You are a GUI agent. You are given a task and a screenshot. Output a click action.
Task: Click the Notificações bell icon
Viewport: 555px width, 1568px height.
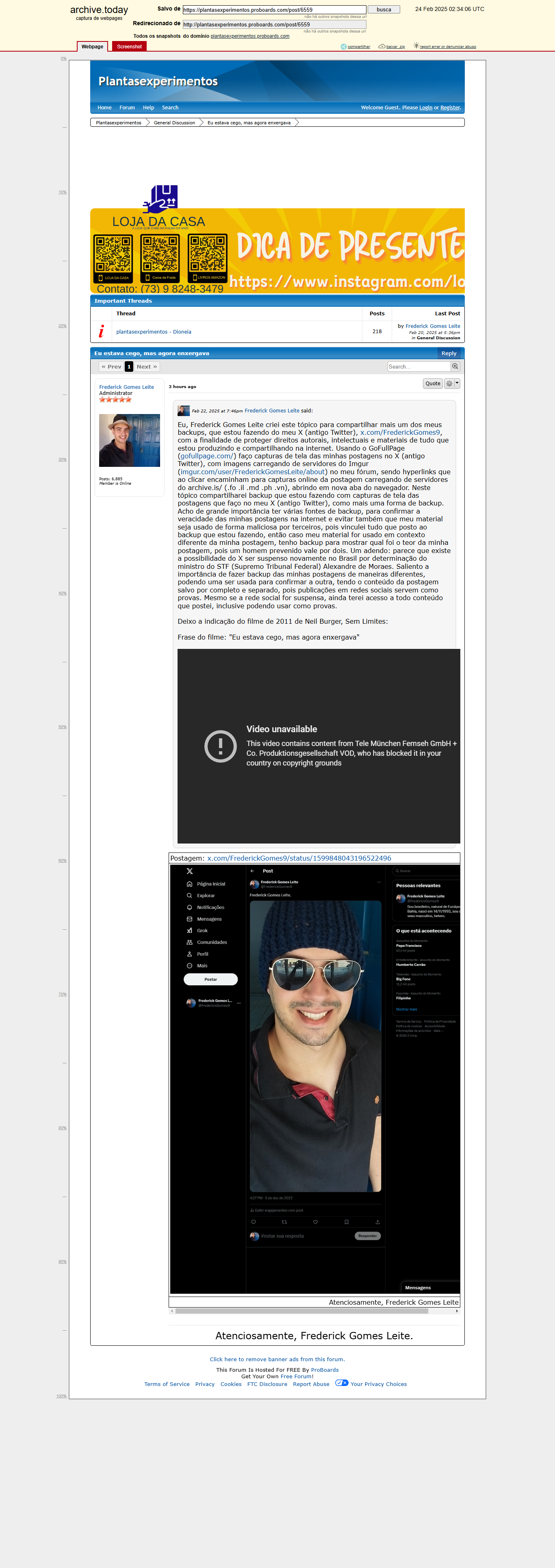coord(189,908)
